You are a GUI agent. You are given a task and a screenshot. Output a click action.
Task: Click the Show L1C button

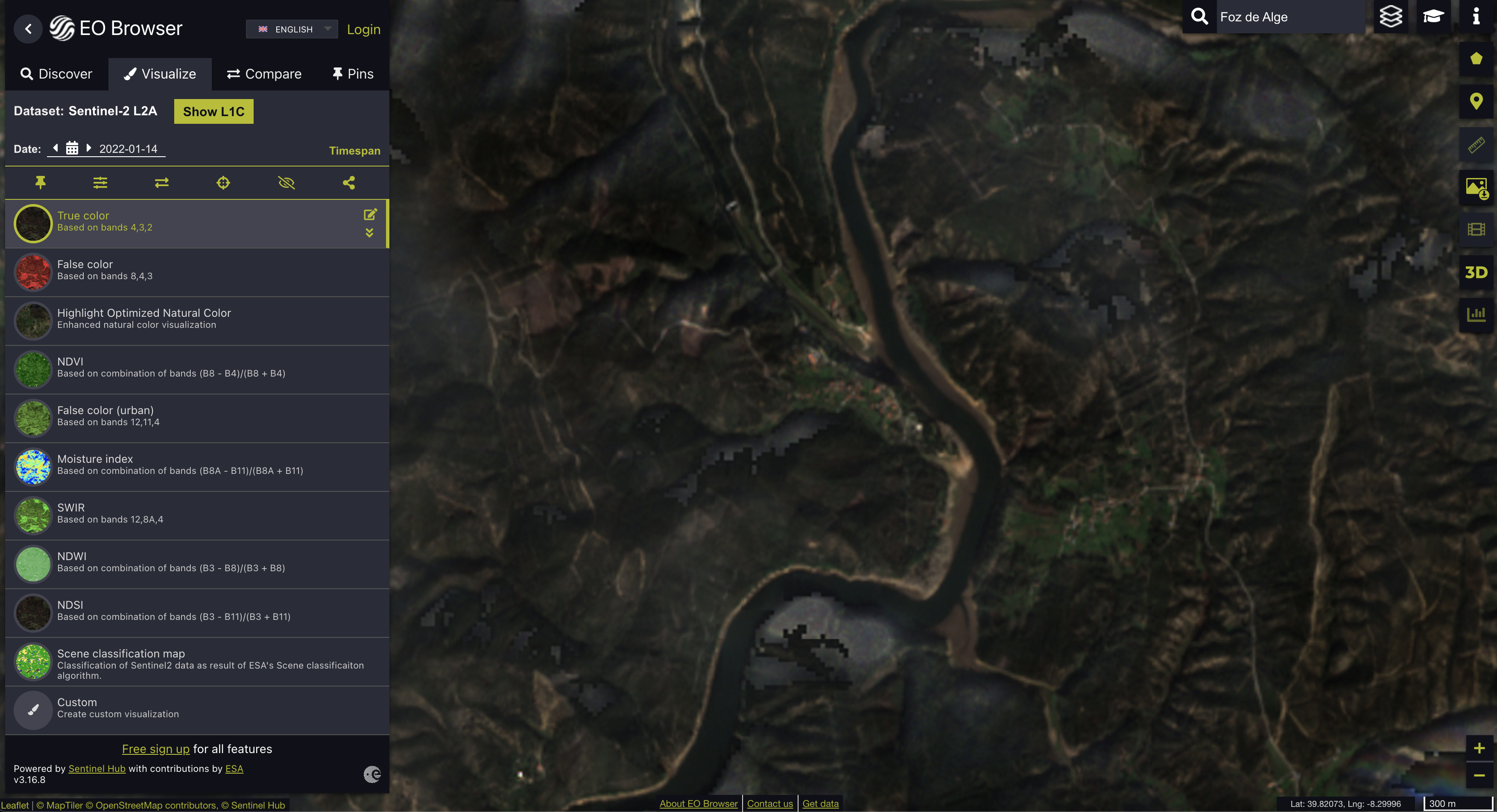[213, 111]
